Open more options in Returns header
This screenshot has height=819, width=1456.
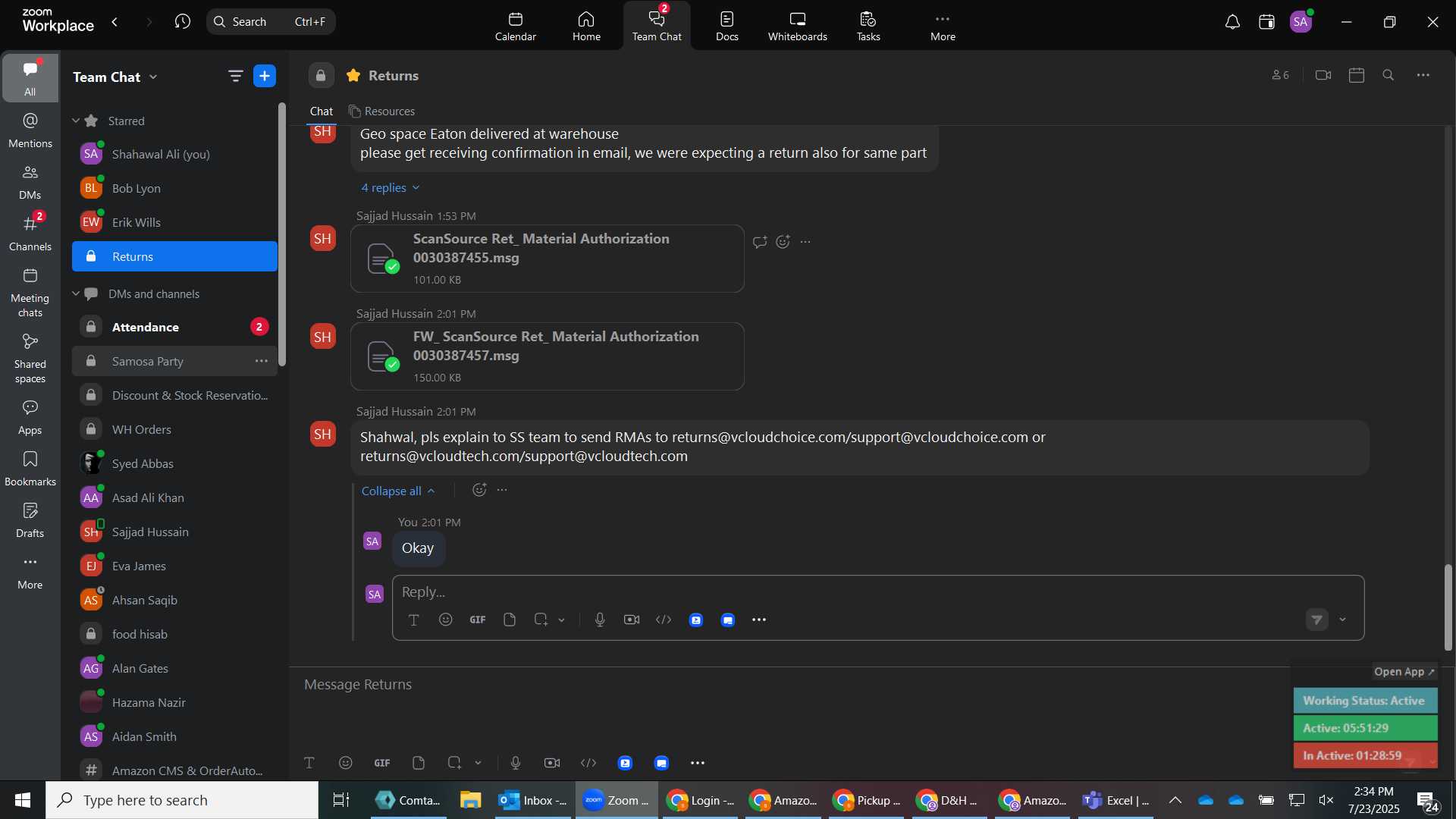(x=1423, y=75)
